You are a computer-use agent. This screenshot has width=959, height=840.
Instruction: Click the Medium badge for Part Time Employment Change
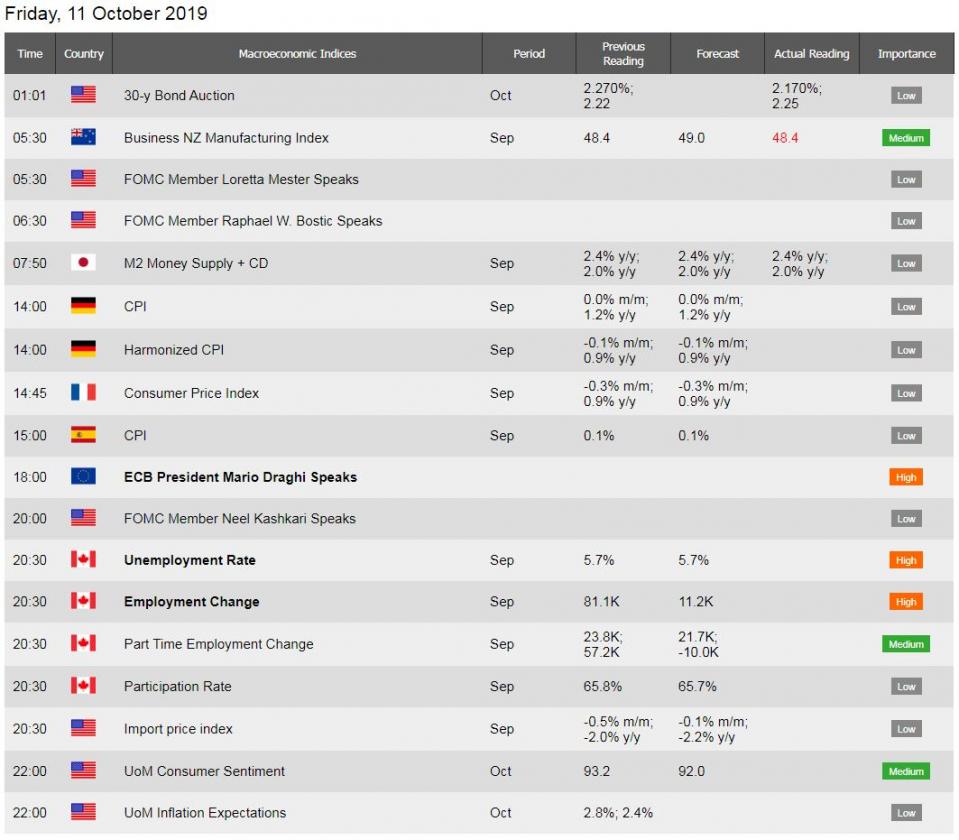pos(906,644)
